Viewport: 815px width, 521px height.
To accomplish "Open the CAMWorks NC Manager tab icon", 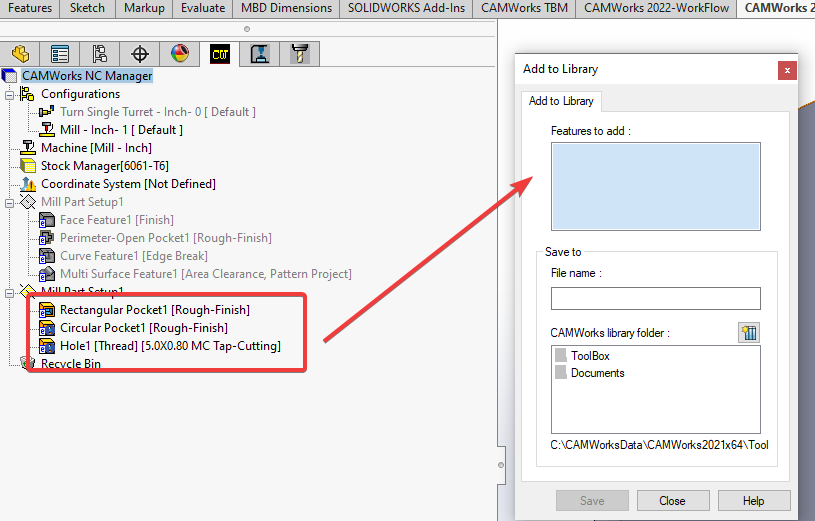I will click(220, 54).
